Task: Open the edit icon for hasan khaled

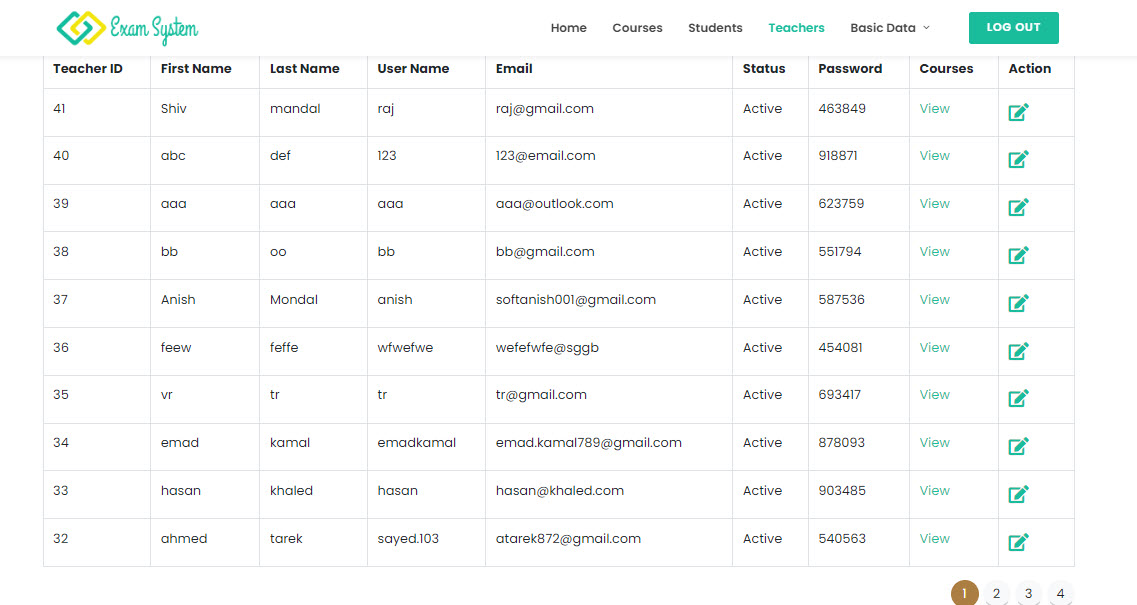Action: 1018,494
